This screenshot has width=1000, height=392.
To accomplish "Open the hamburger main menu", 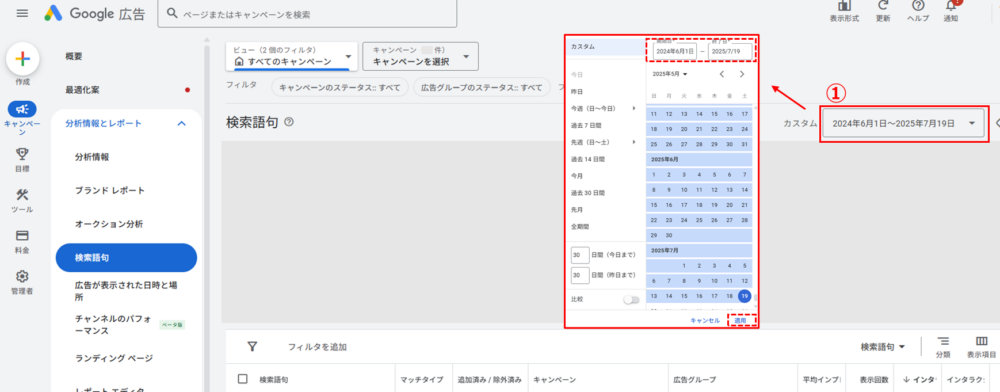I will (x=22, y=13).
